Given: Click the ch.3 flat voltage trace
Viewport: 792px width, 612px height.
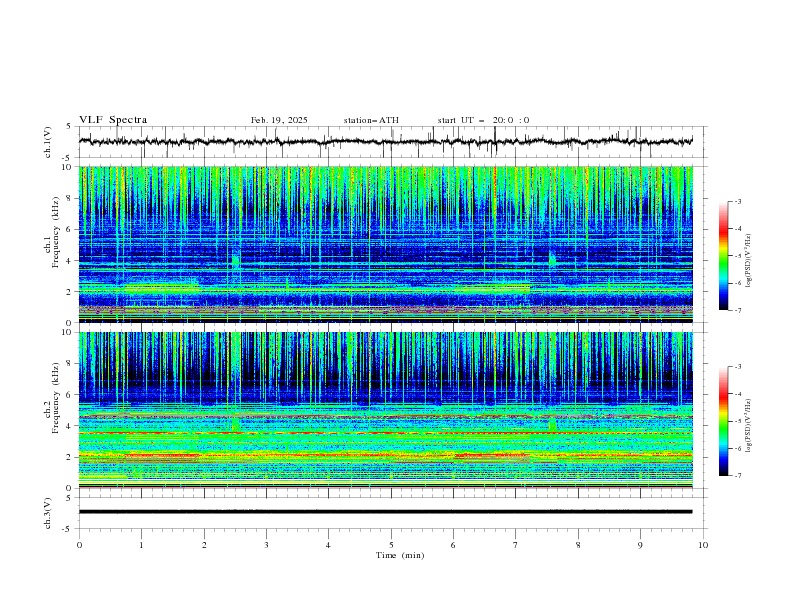Looking at the screenshot, I should coord(386,512).
